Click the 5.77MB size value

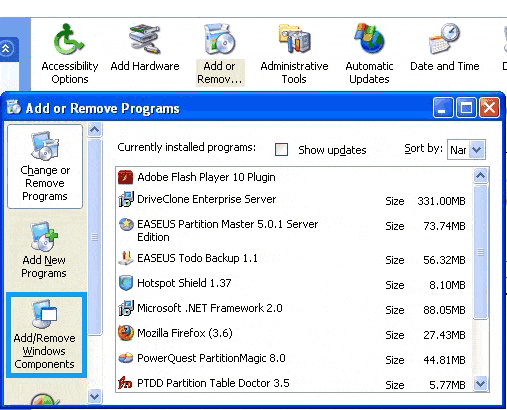447,385
